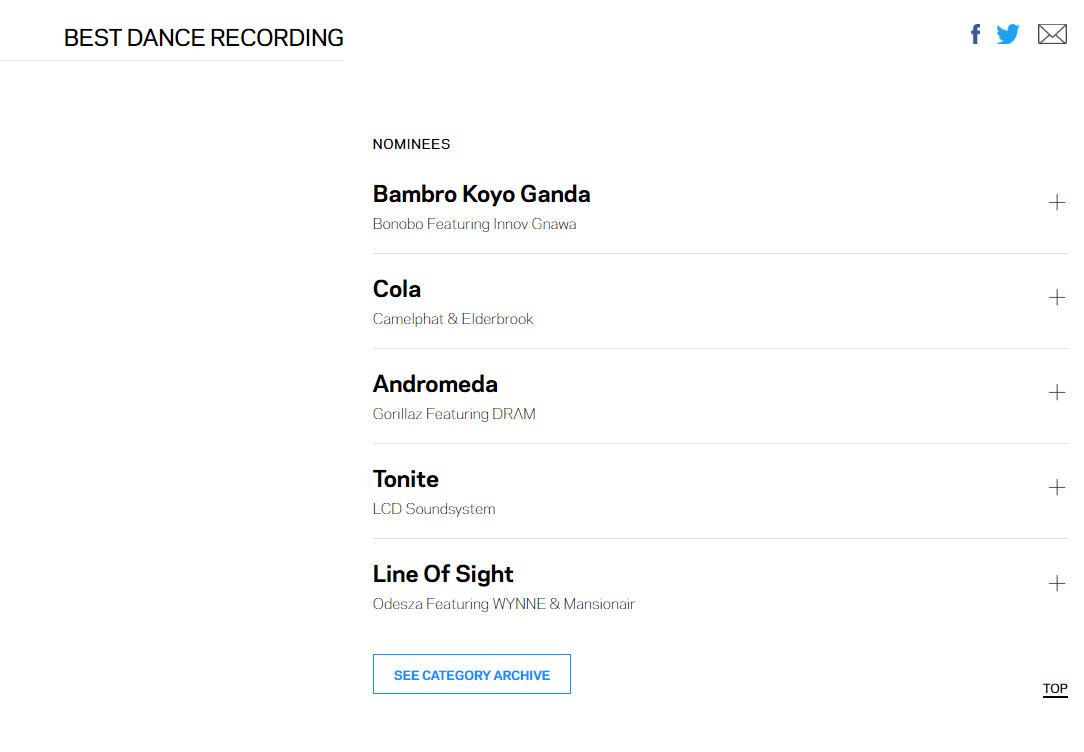The height and width of the screenshot is (752, 1084).
Task: Expand the Cola nominee plus icon
Action: (x=1057, y=298)
